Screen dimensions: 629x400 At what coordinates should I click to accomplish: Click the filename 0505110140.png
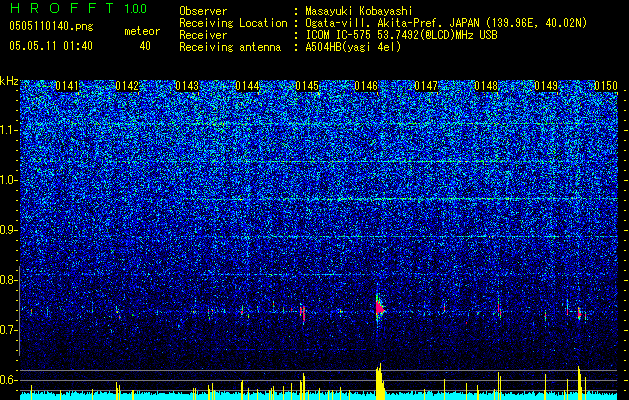click(51, 26)
